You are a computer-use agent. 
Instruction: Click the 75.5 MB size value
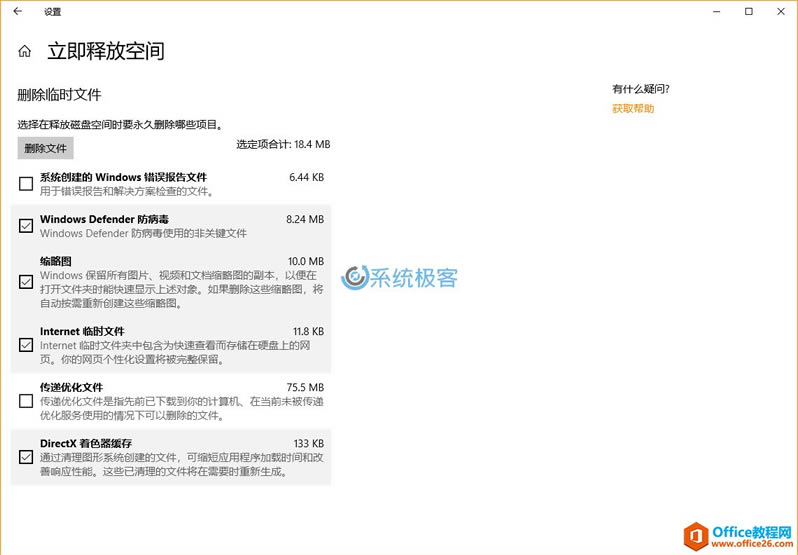[x=305, y=387]
